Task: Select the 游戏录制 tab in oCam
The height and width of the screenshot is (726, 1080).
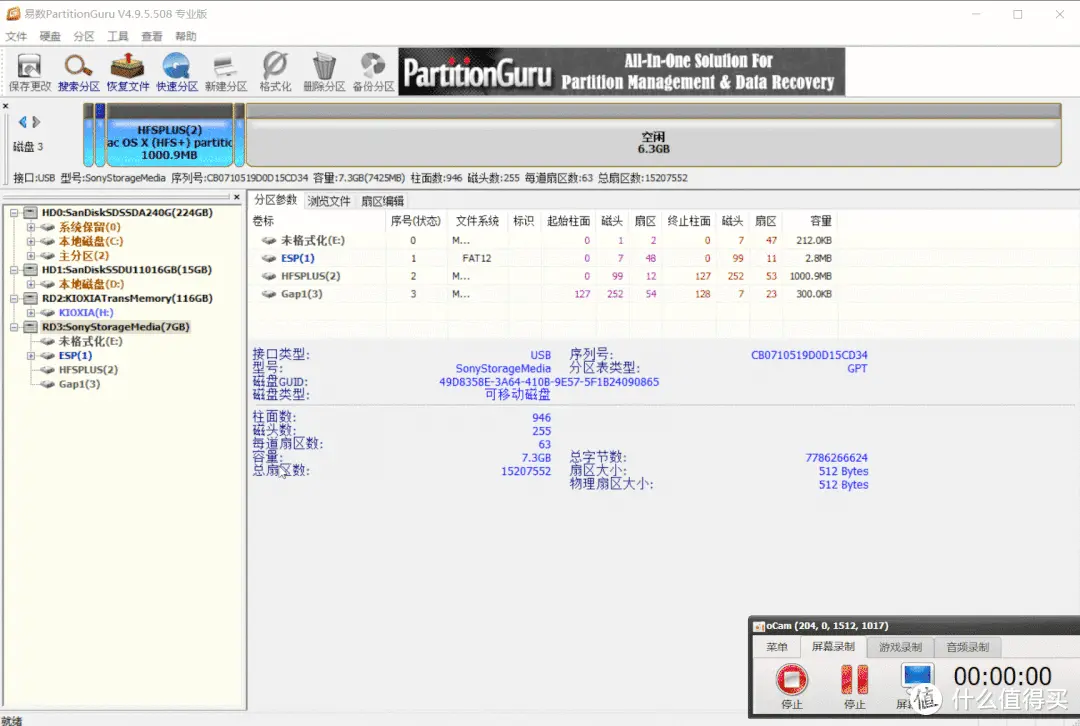Action: coord(900,647)
